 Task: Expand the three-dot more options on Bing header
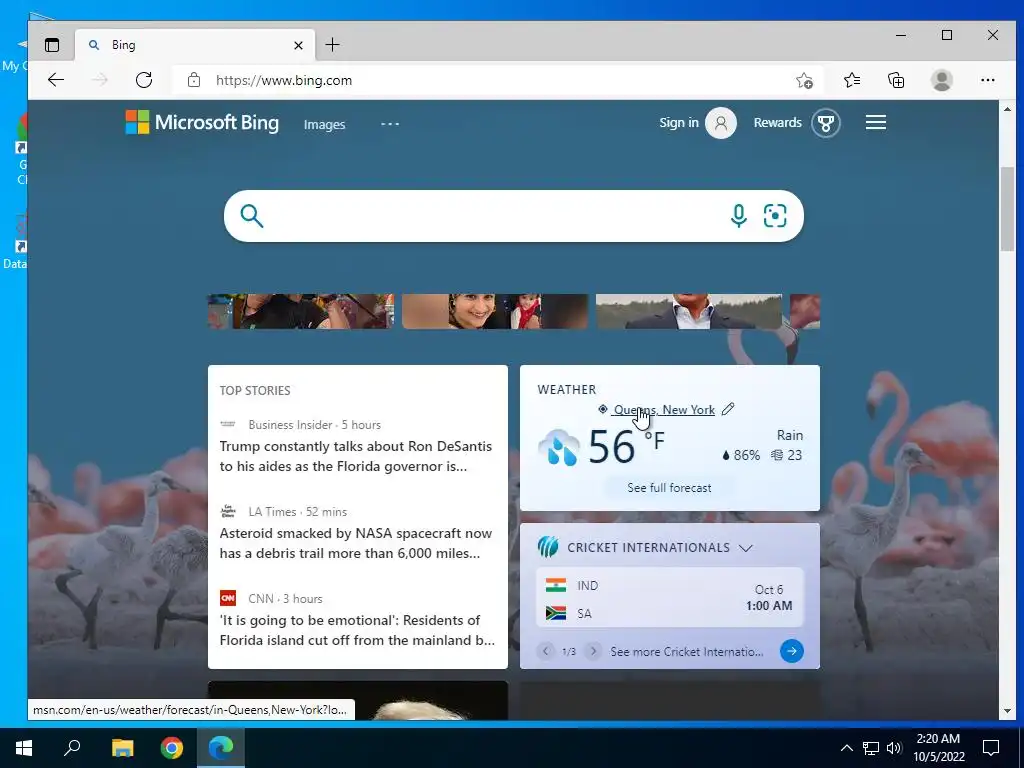tap(390, 124)
